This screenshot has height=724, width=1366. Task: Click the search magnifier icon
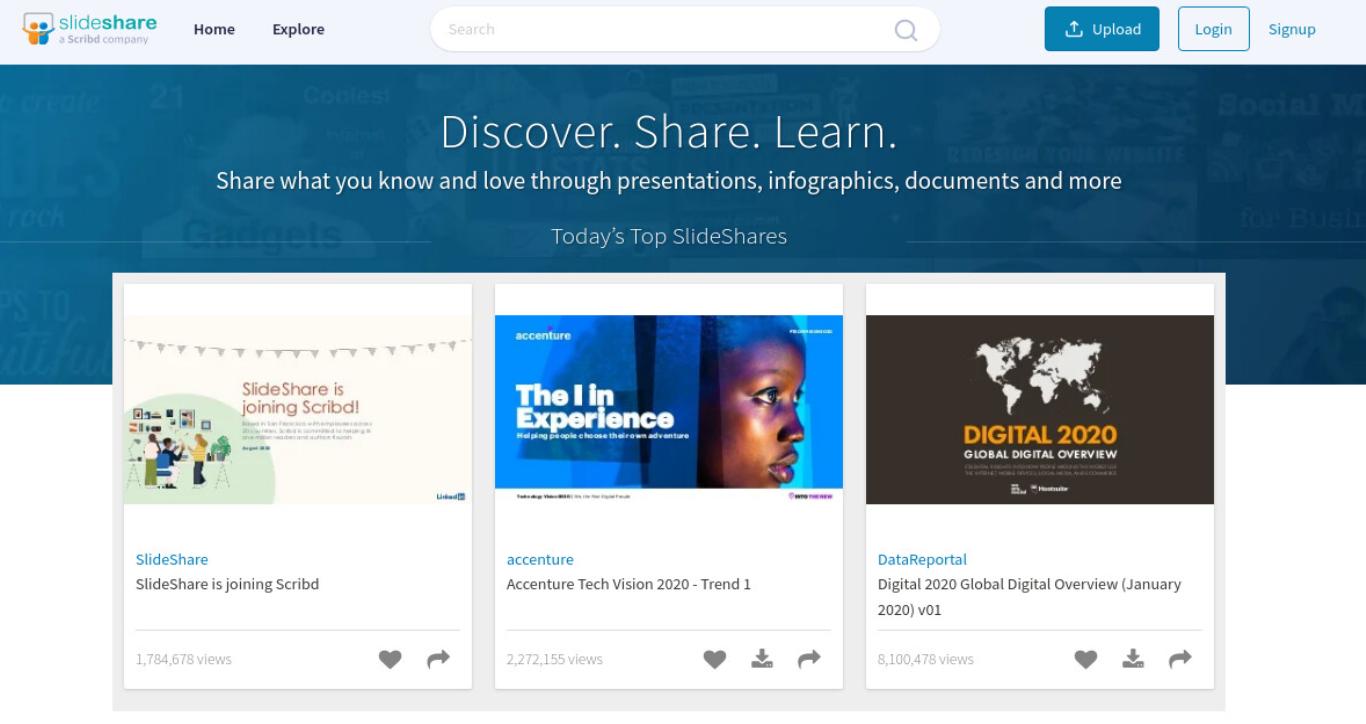pos(906,30)
